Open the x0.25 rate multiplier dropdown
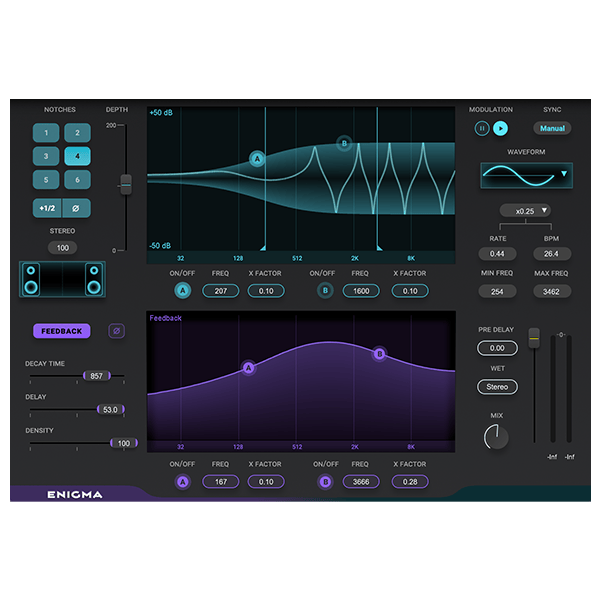The width and height of the screenshot is (600, 600). [x=525, y=211]
